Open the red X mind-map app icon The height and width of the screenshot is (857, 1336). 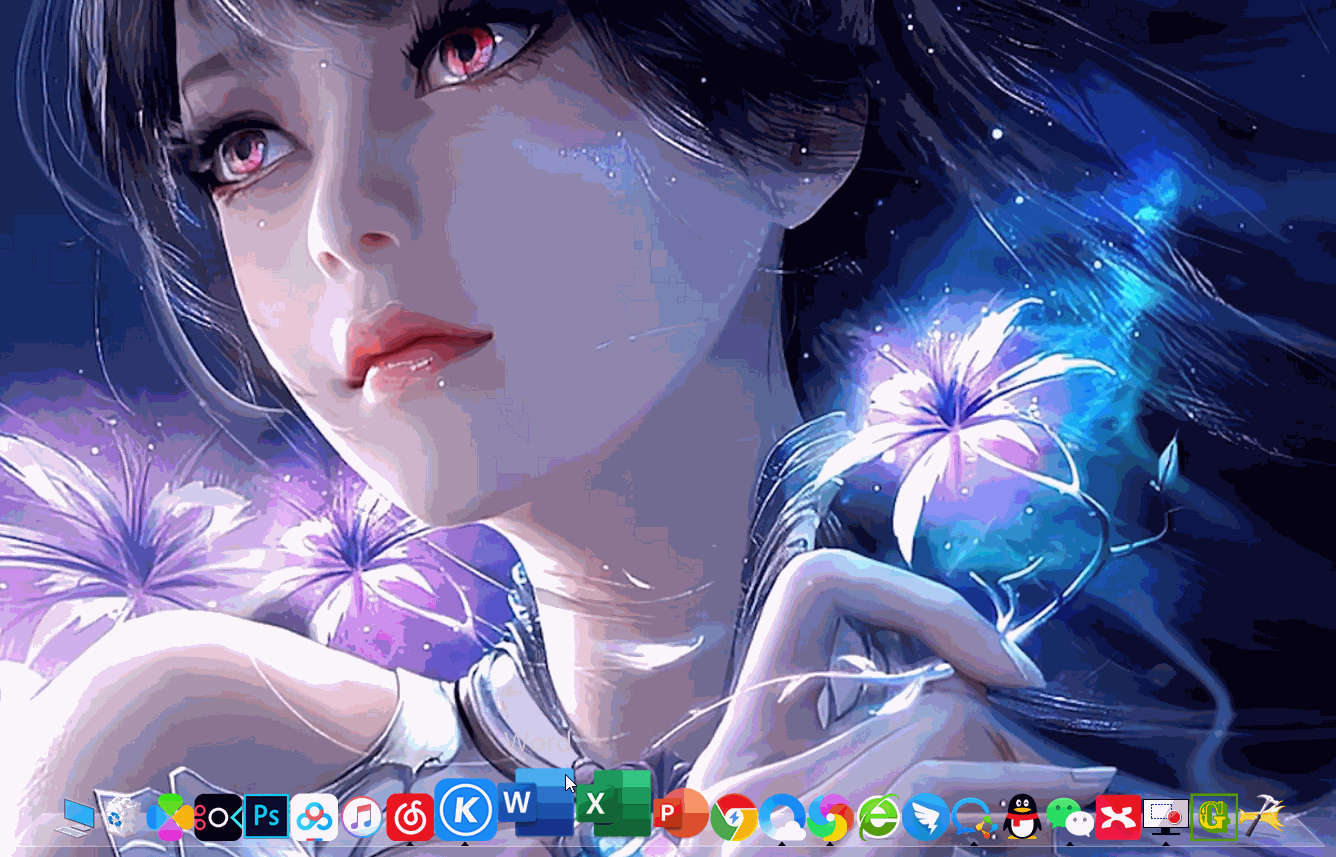coord(1118,817)
